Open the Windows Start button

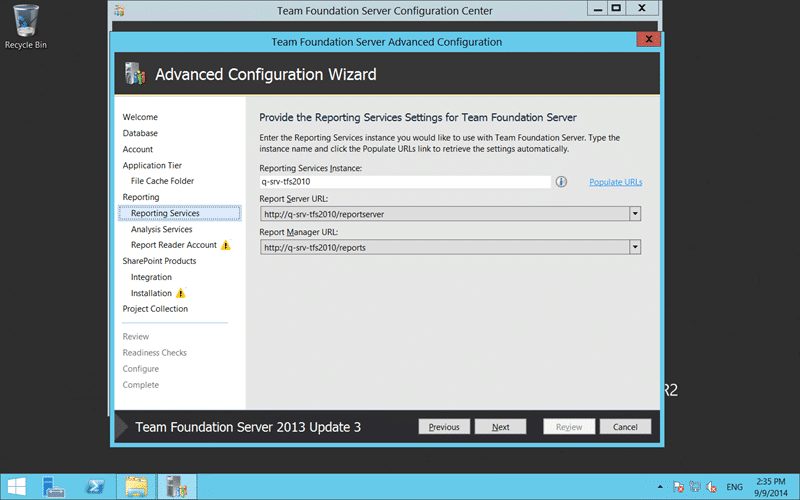pyautogui.click(x=16, y=487)
